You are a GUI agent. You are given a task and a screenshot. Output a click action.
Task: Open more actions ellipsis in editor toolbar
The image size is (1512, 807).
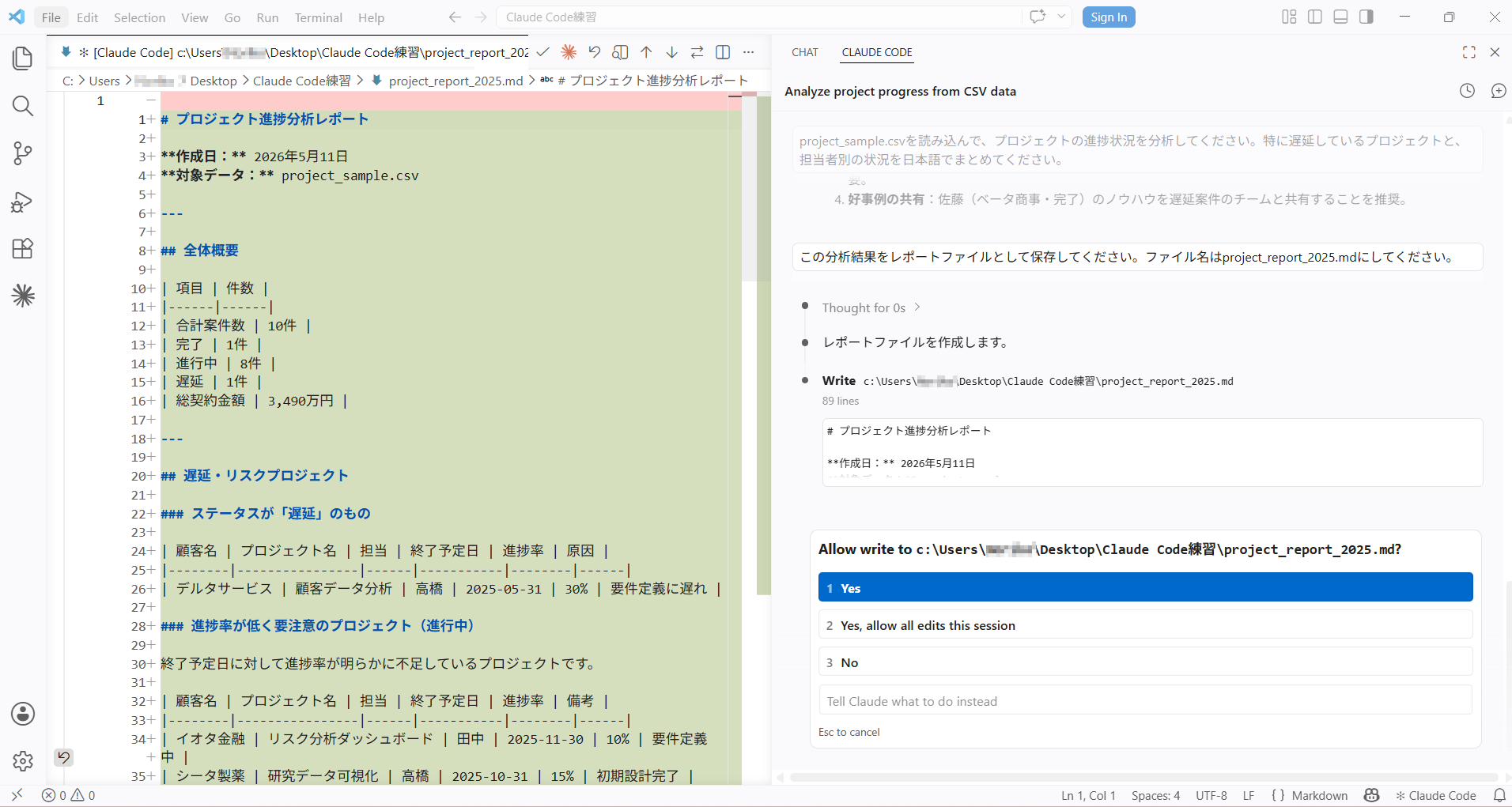[x=748, y=52]
